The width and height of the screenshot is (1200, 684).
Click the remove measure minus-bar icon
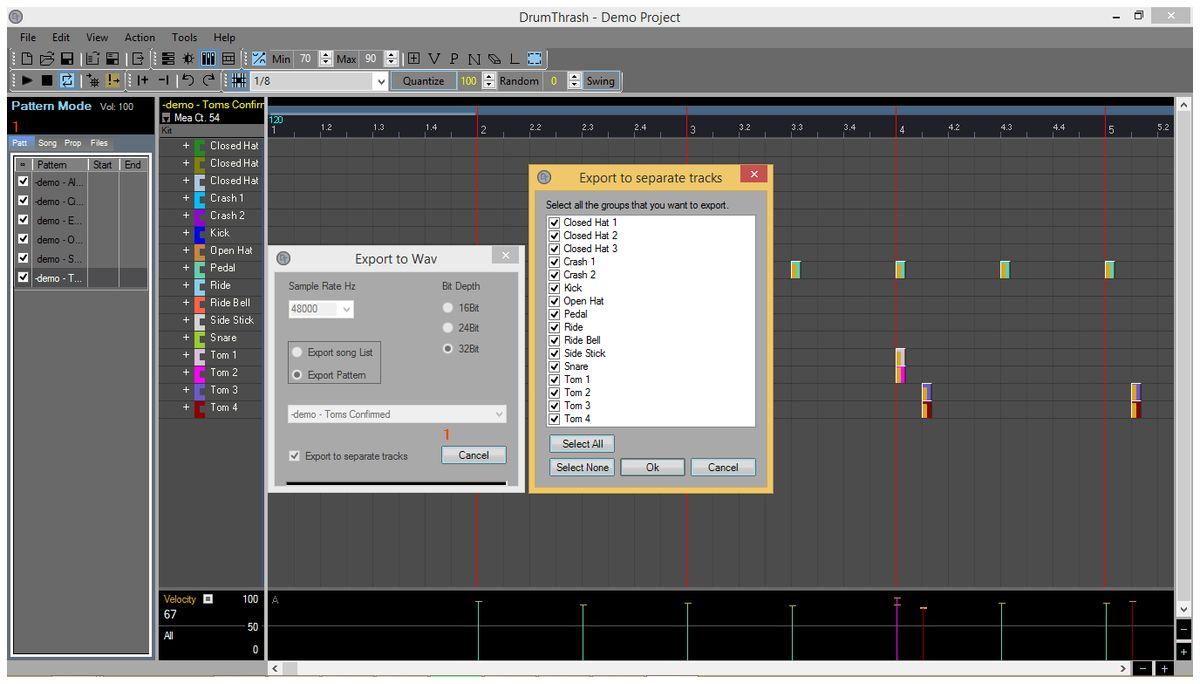pyautogui.click(x=163, y=80)
